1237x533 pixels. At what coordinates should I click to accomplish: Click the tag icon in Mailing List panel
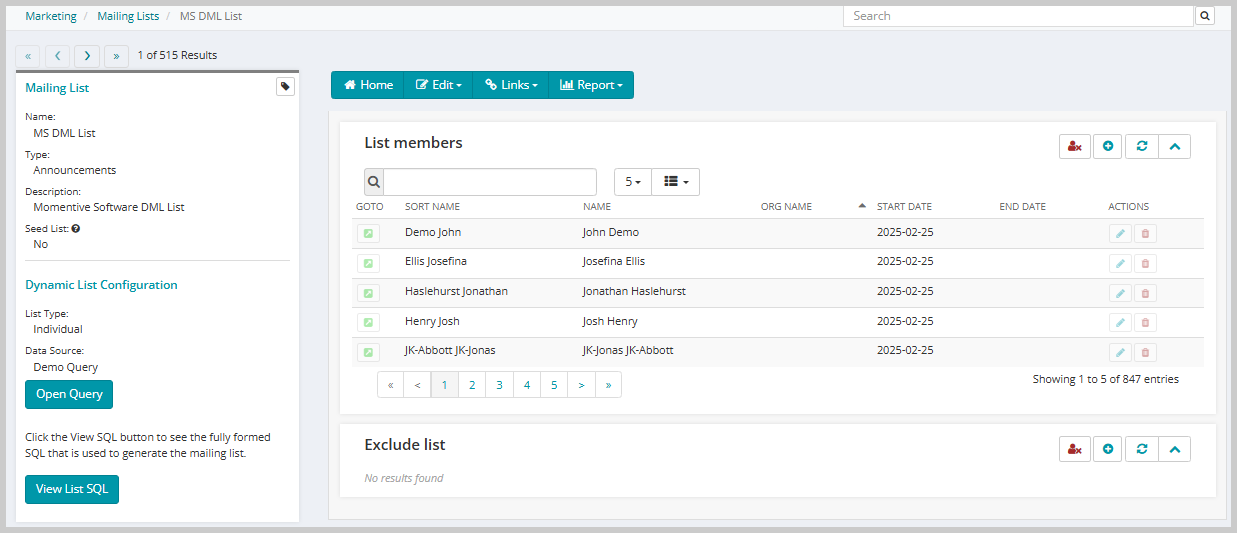[x=285, y=87]
